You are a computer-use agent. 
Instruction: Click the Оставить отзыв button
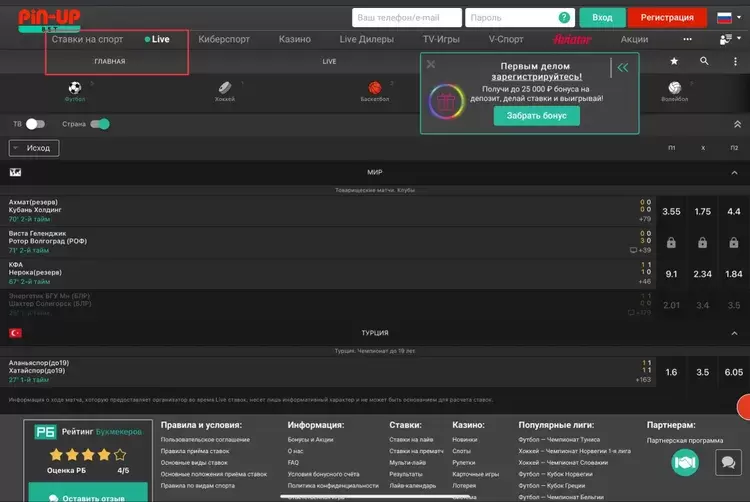[88, 493]
